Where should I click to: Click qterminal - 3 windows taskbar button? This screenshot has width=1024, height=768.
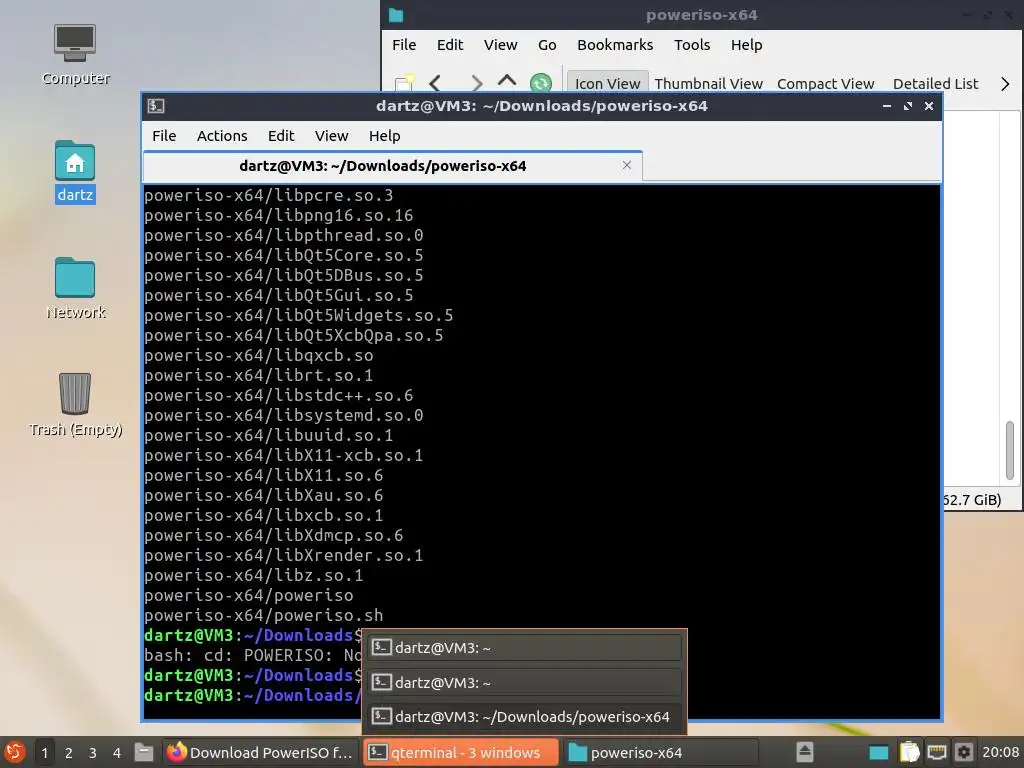point(461,752)
